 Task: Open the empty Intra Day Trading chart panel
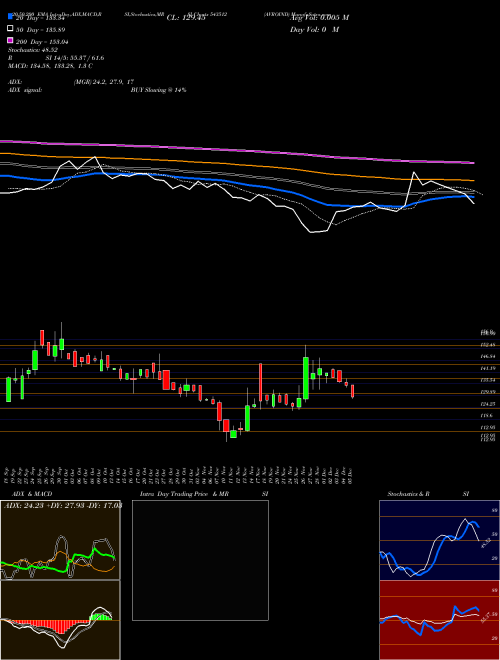click(200, 560)
